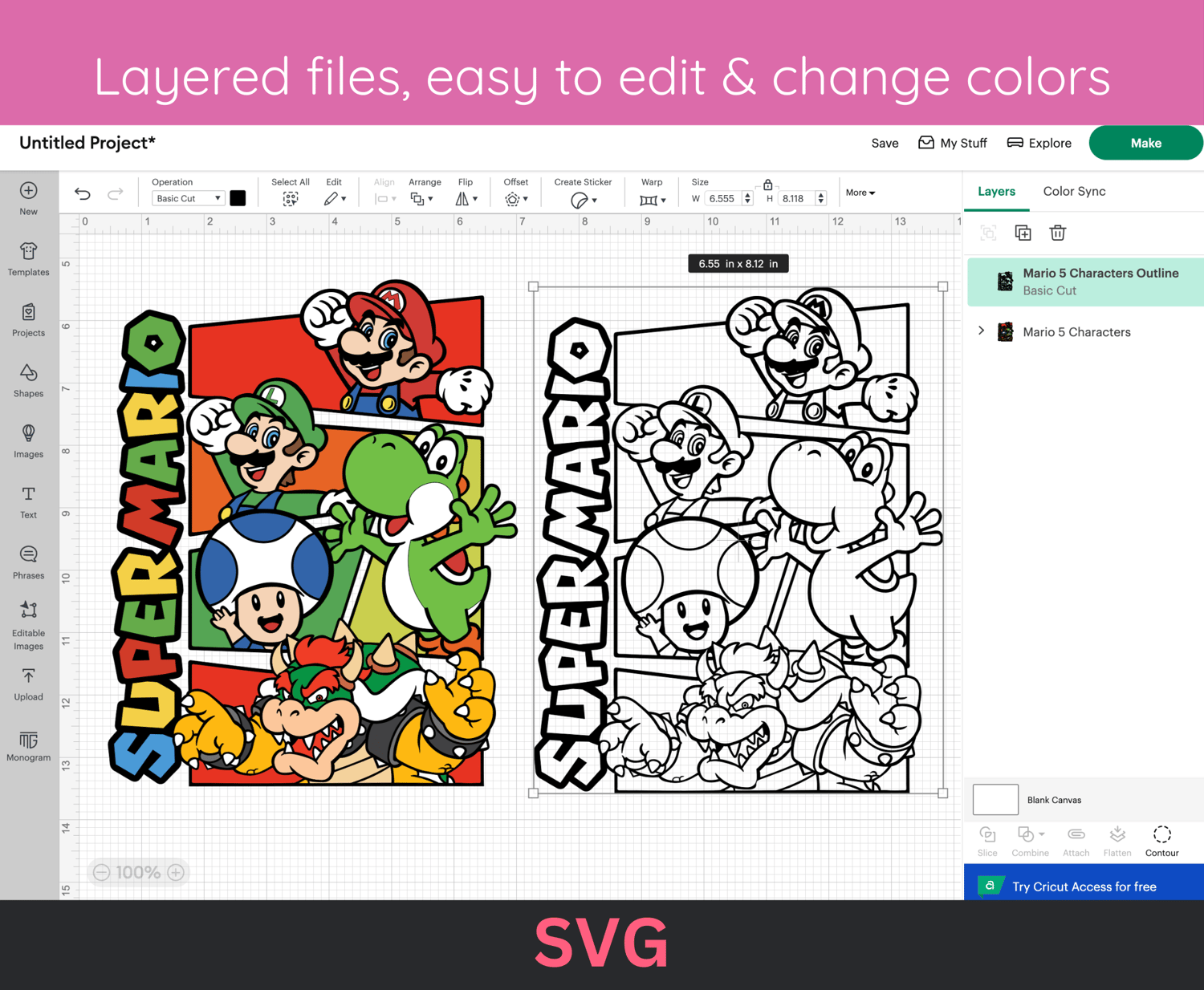Click the Mario 5 Characters layer thumbnail
This screenshot has height=990, width=1204.
(1005, 331)
